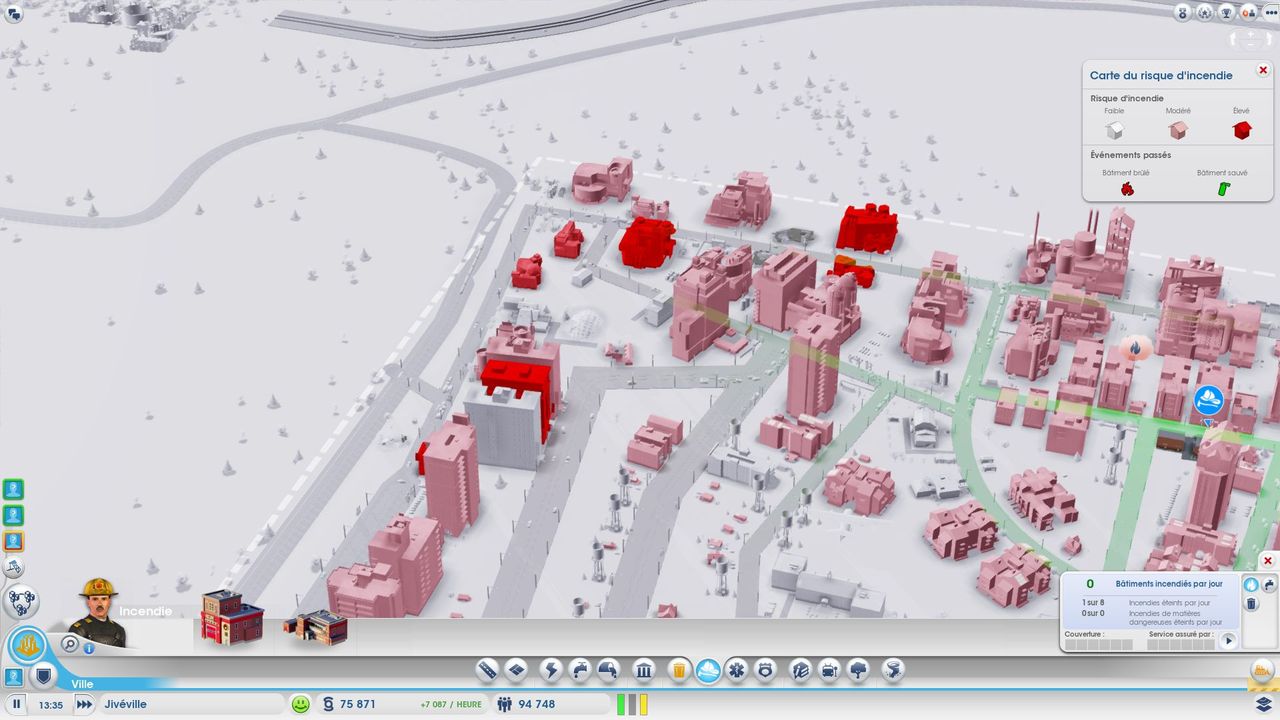Open the Water faucet menu in the toolbar
Viewport: 1280px width, 720px height.
(x=580, y=670)
